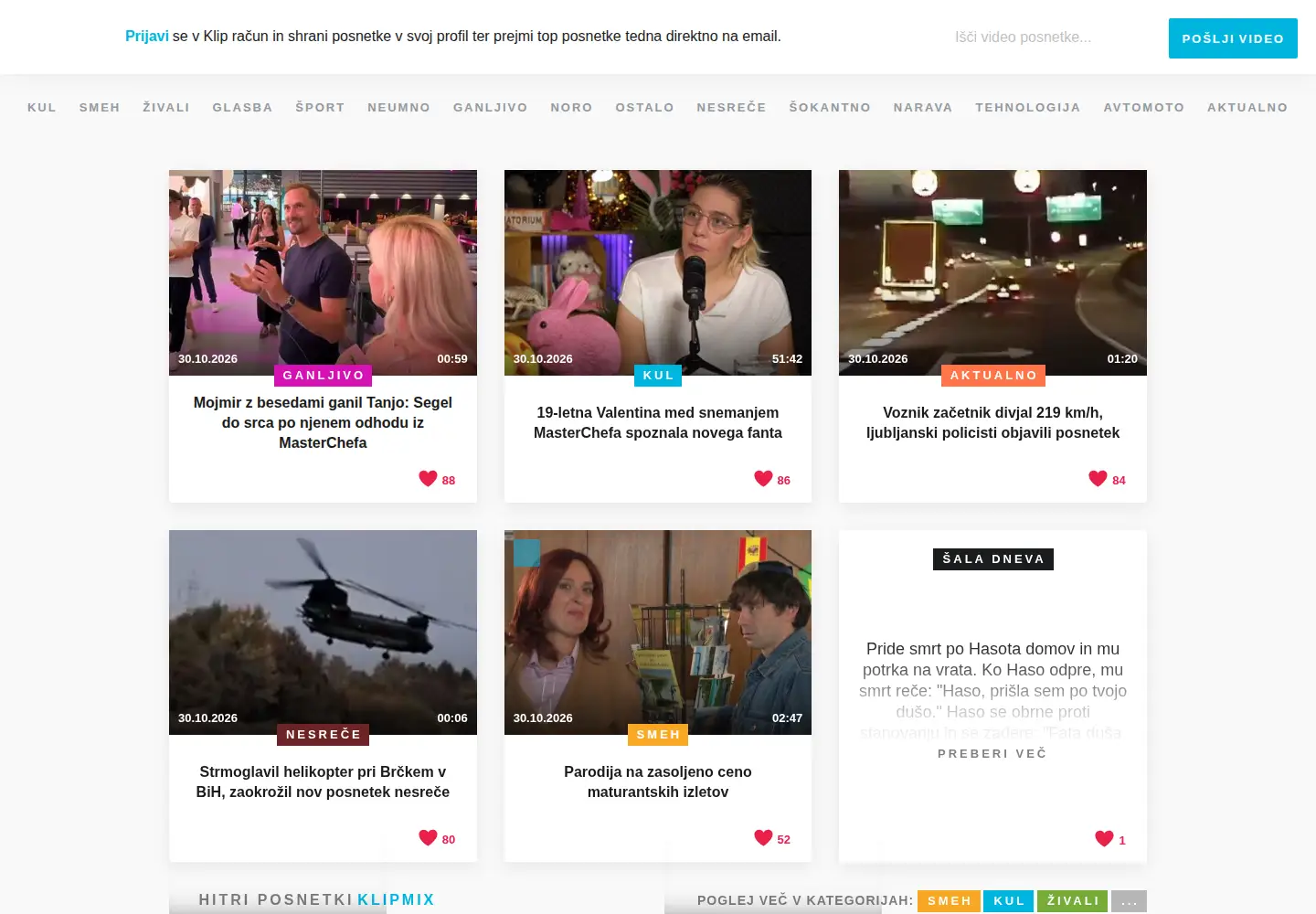Go to the NORO category
The width and height of the screenshot is (1316, 914).
tap(572, 107)
